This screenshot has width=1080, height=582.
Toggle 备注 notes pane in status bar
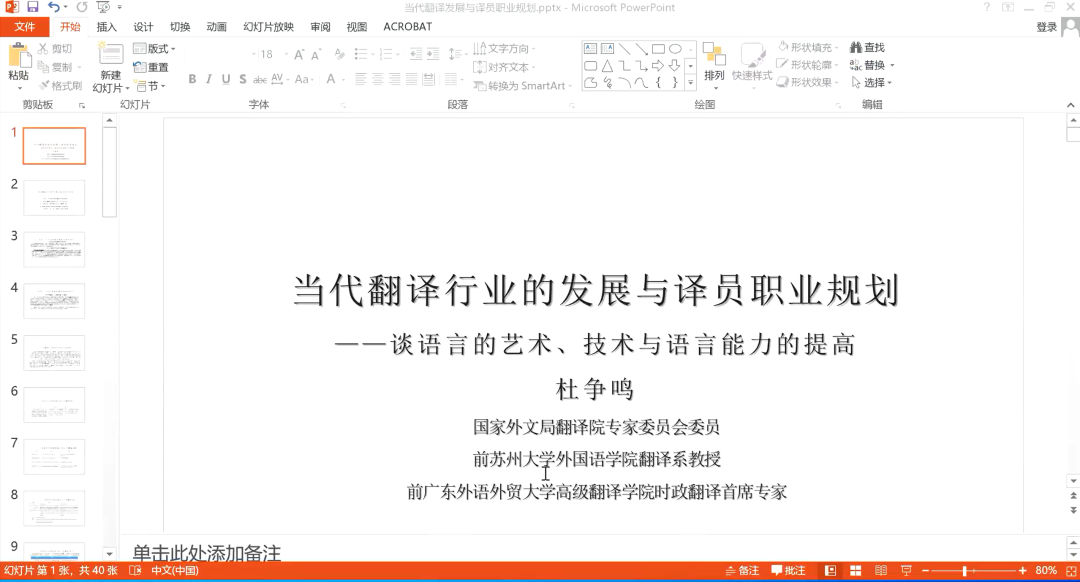[742, 571]
